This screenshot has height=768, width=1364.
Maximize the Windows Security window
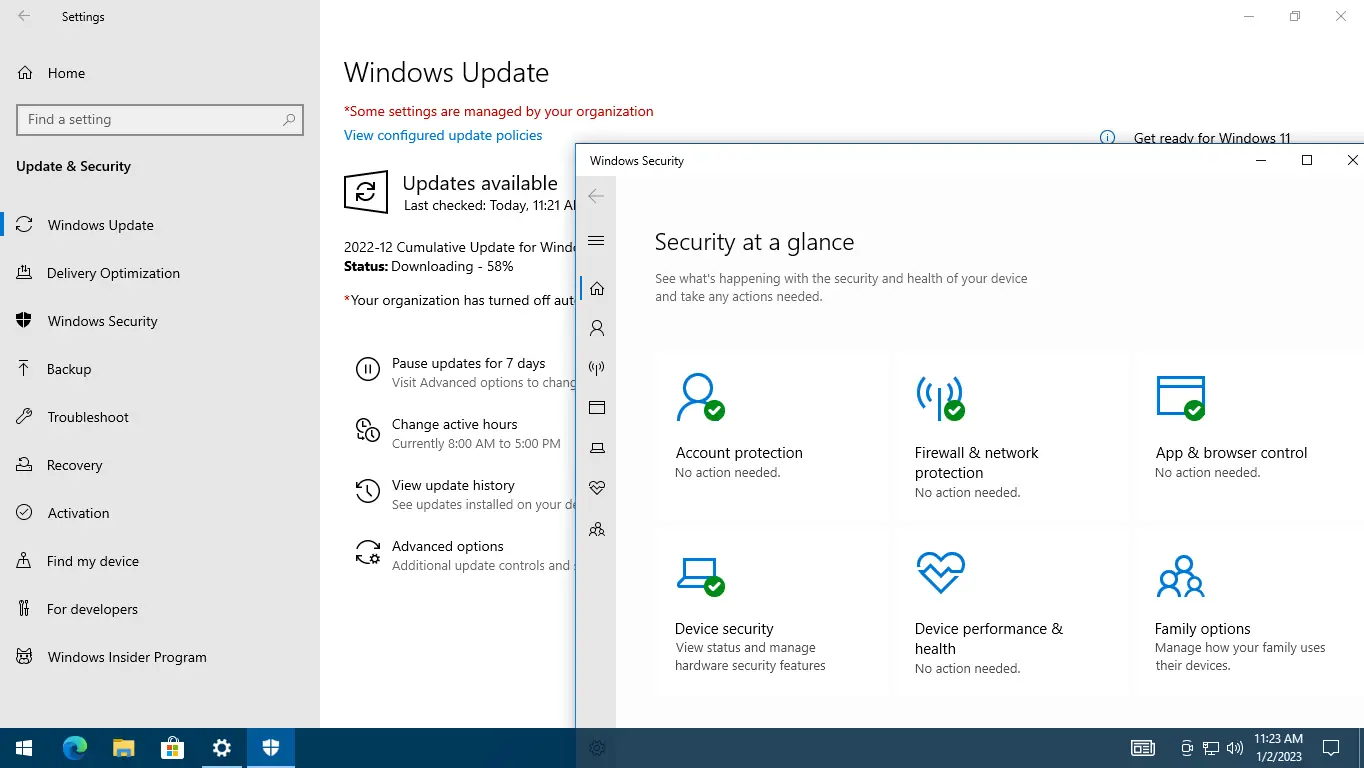1306,160
